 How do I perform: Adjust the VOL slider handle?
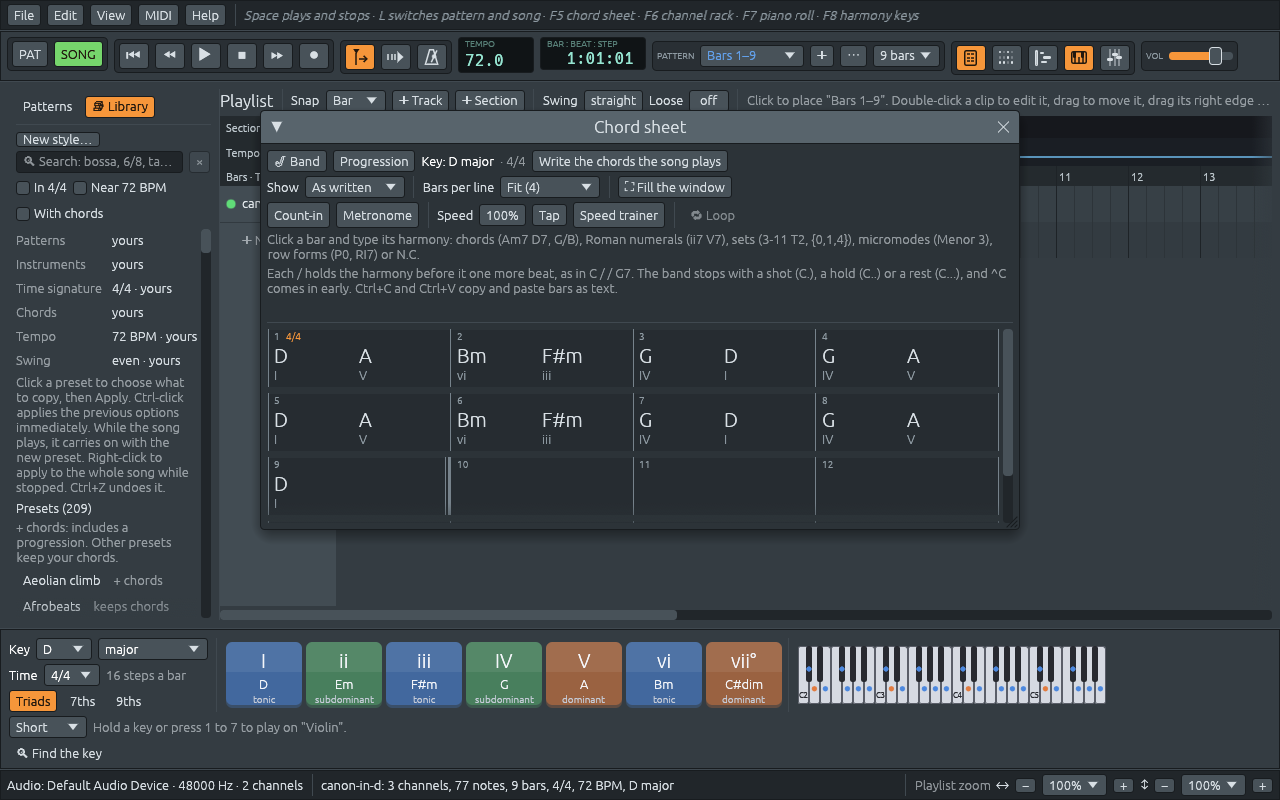coord(1215,56)
